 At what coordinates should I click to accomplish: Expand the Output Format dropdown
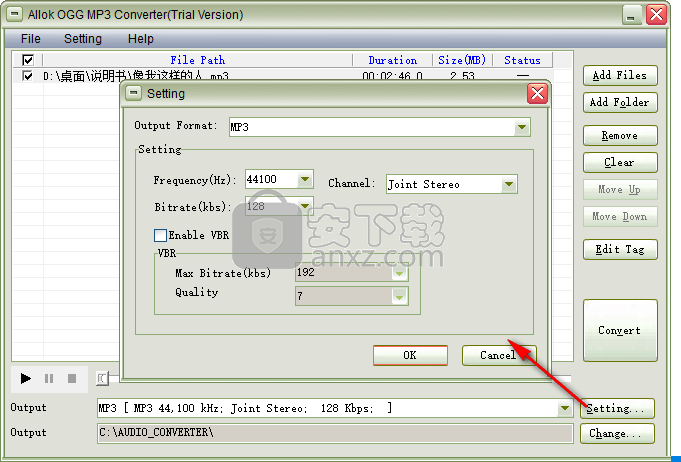[522, 127]
